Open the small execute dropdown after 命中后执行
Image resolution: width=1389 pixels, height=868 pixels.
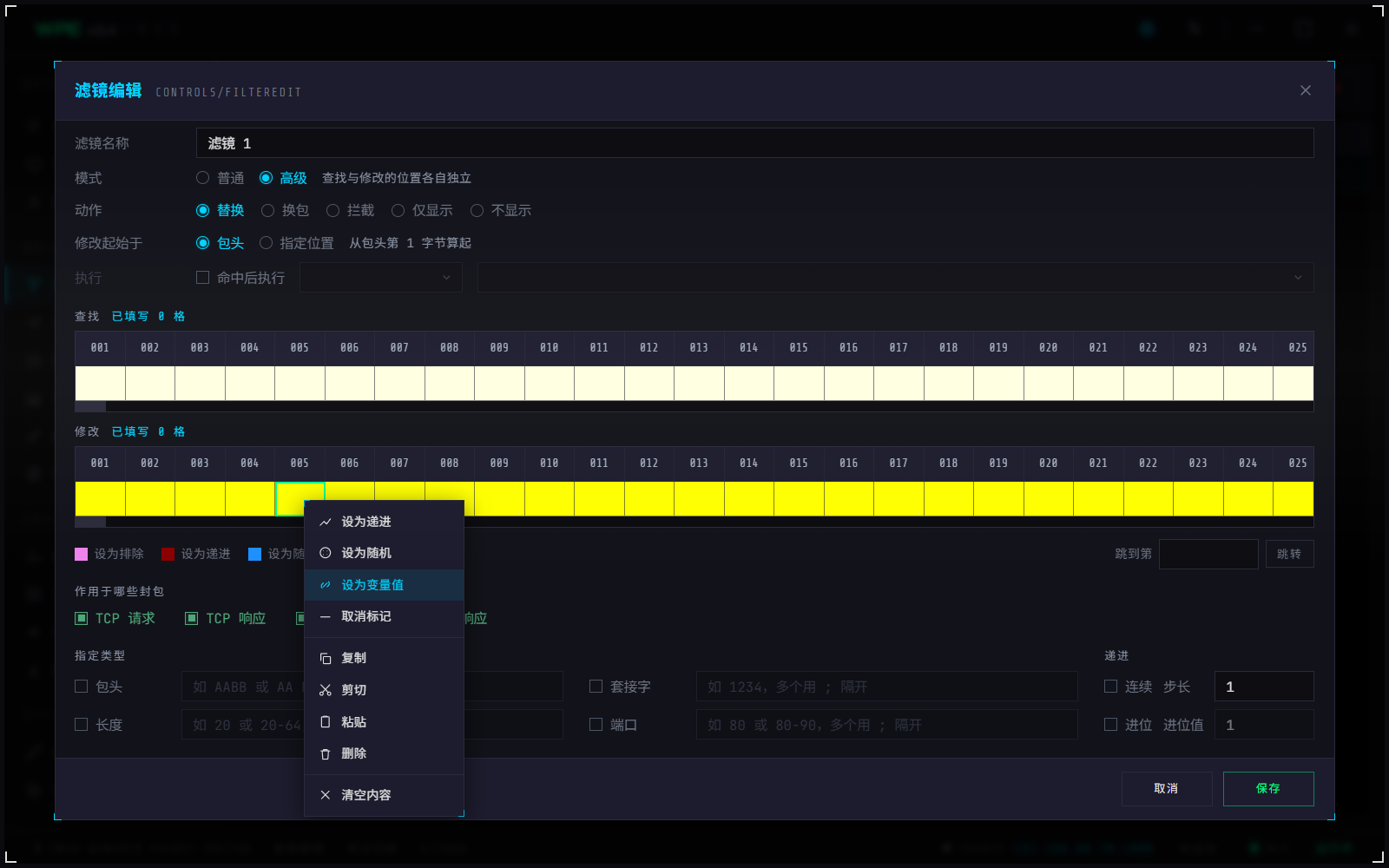(x=381, y=278)
